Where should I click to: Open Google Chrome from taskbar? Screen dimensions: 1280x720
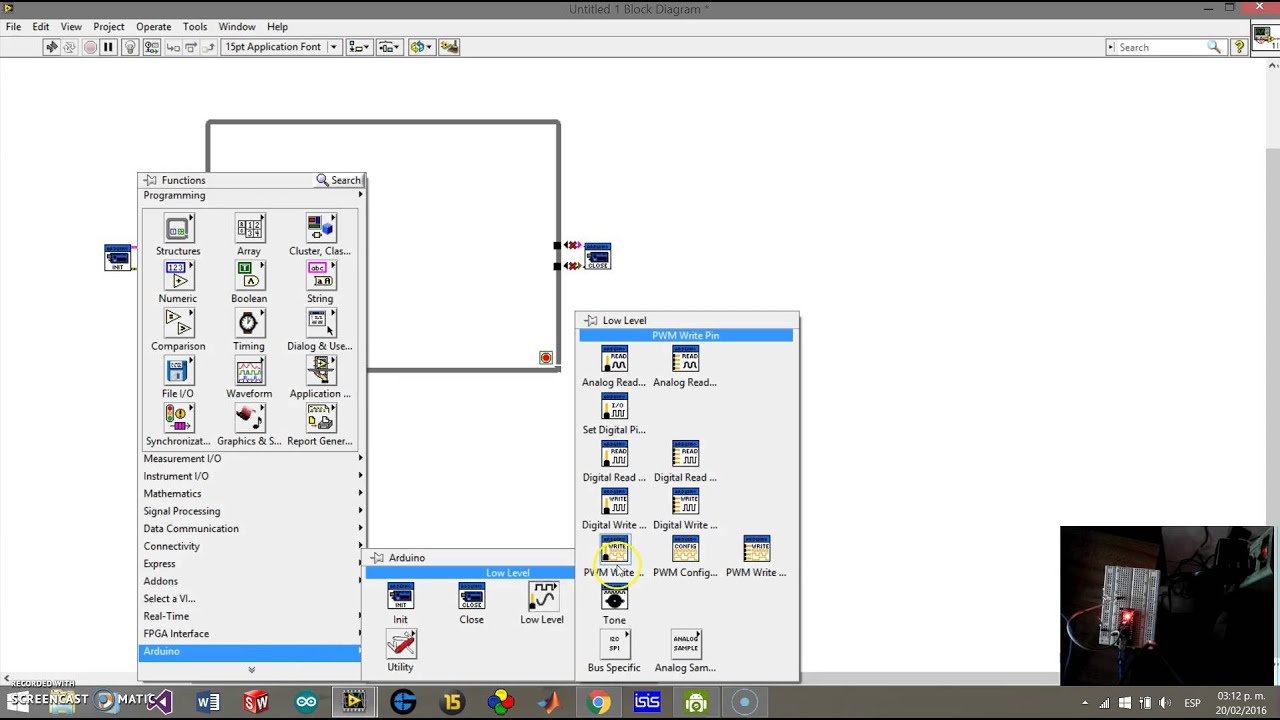tap(599, 702)
